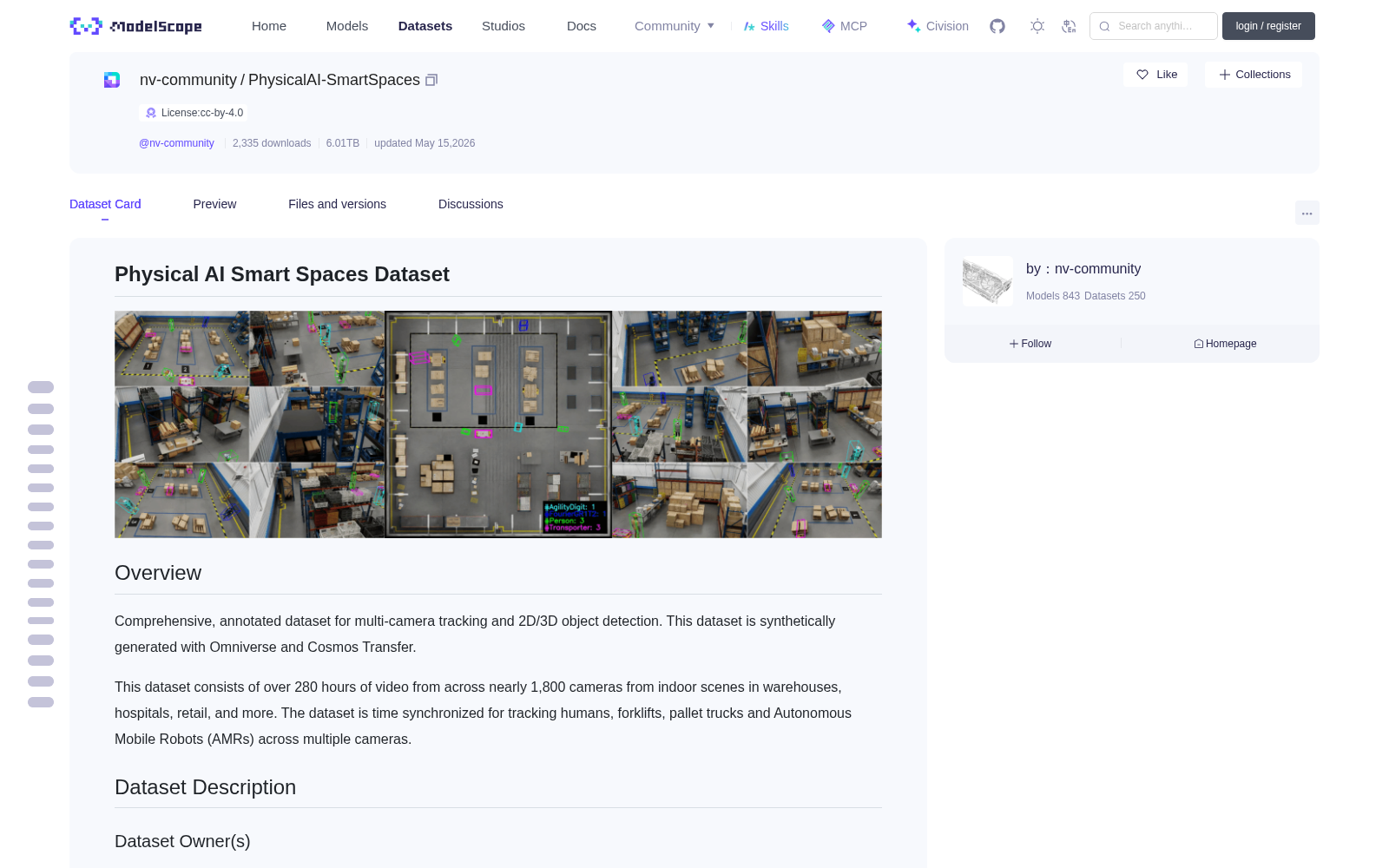Click the "updated May 15,2026" text
Screen dimensions: 1389x868
[425, 143]
